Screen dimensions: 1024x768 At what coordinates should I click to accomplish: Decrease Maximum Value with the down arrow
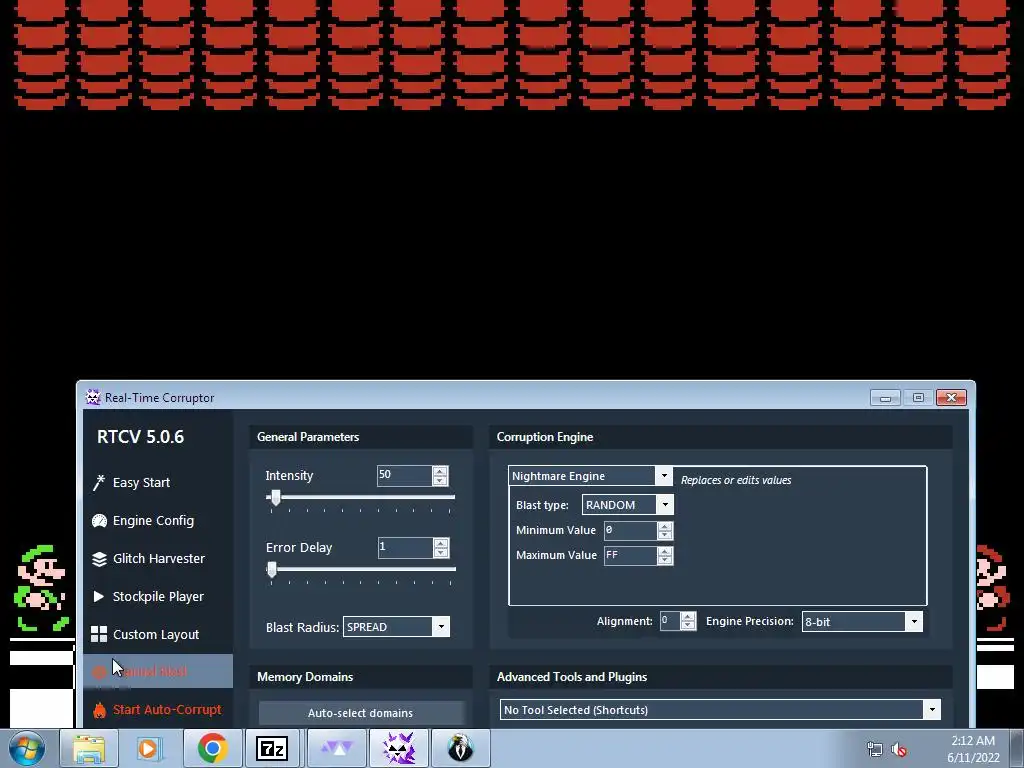665,560
